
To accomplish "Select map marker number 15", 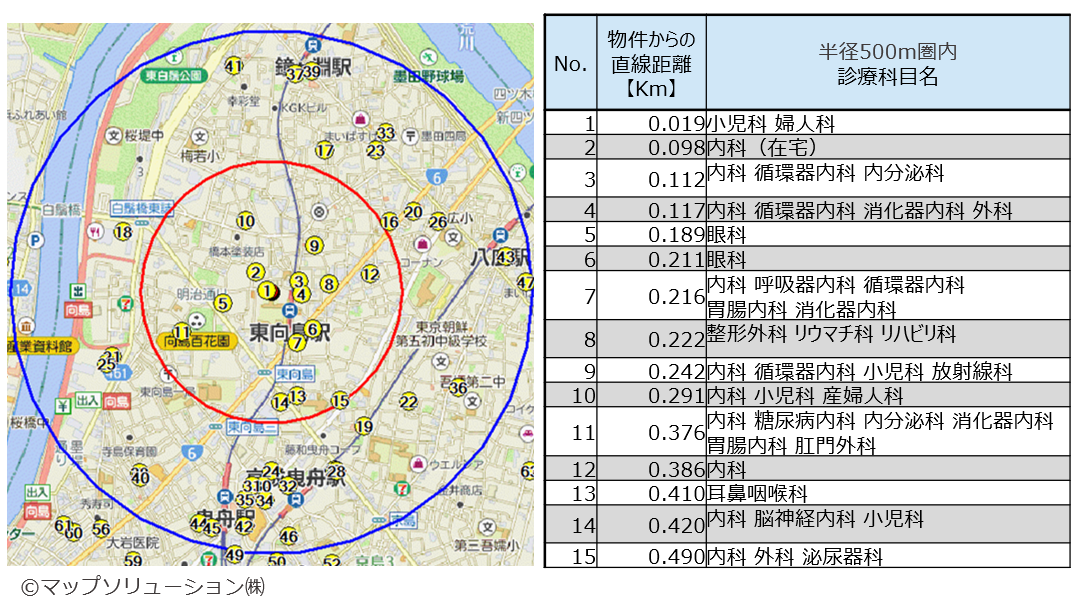I will click(x=340, y=401).
